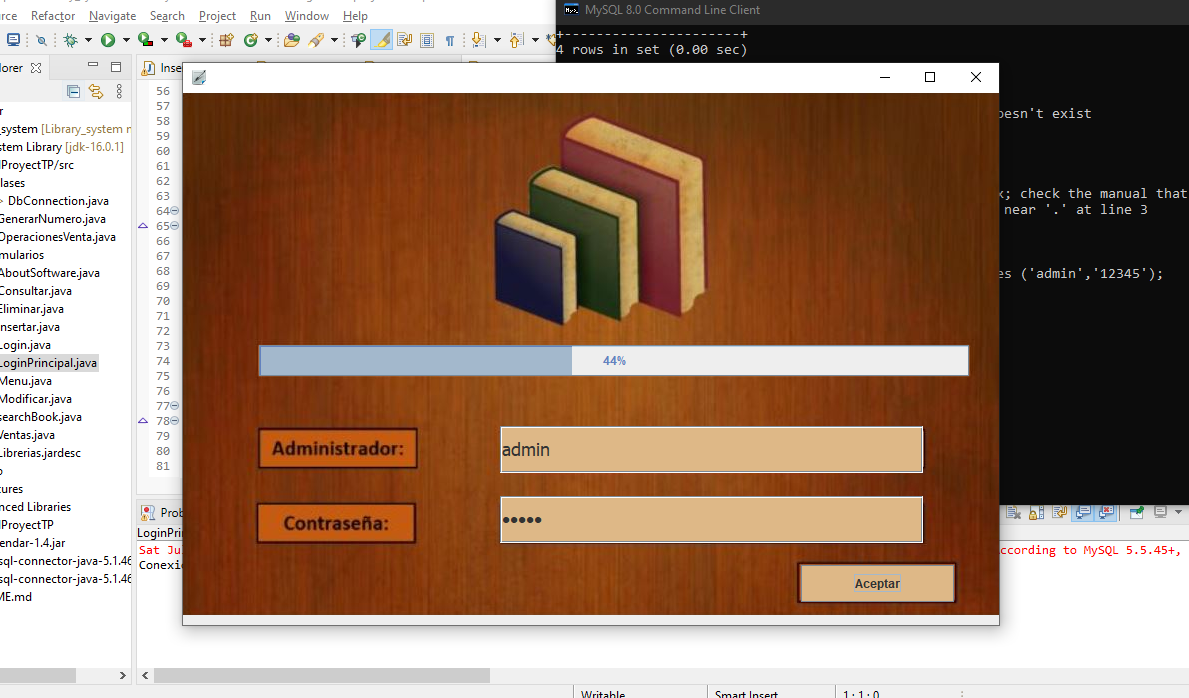Click the Open Console monitor icon at toolbar start
Image resolution: width=1189 pixels, height=698 pixels.
pos(14,39)
